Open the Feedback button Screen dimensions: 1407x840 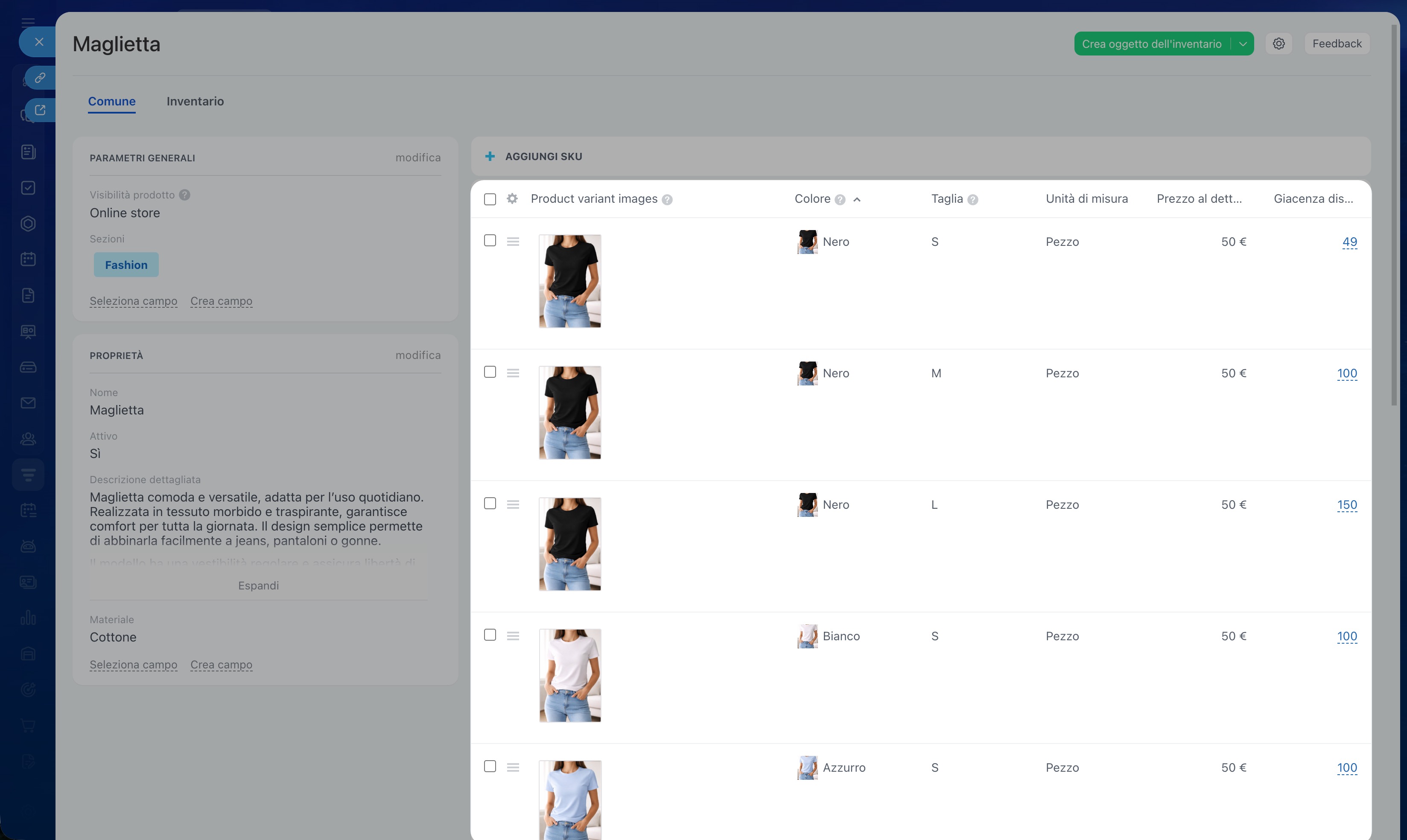click(x=1337, y=44)
